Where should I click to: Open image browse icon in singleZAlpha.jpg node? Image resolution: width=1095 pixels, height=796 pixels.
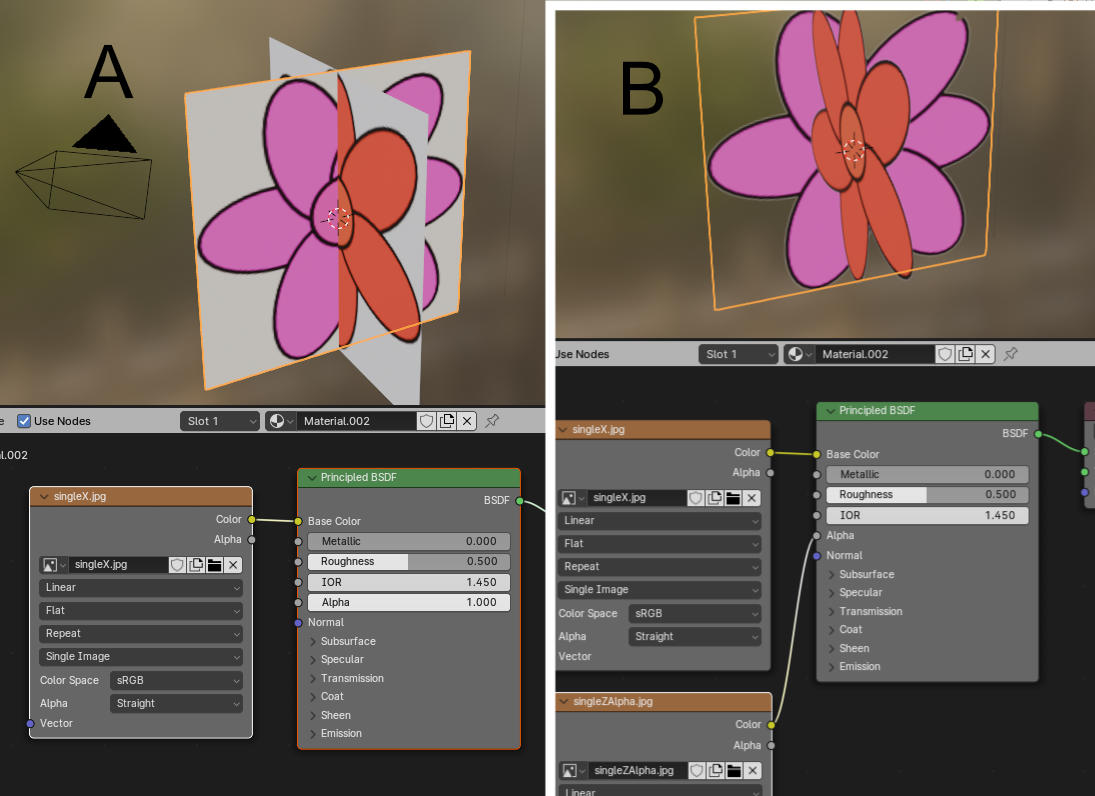[x=573, y=770]
